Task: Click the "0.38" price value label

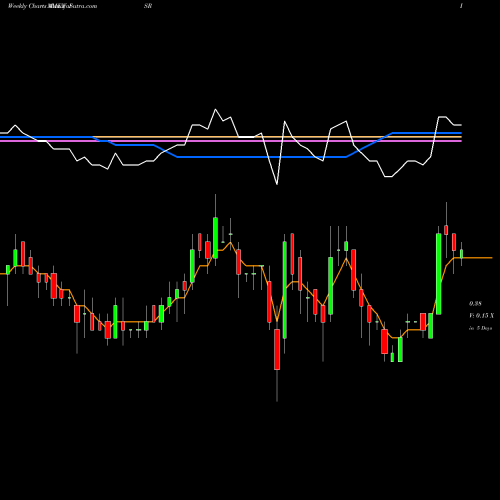Action: click(475, 304)
